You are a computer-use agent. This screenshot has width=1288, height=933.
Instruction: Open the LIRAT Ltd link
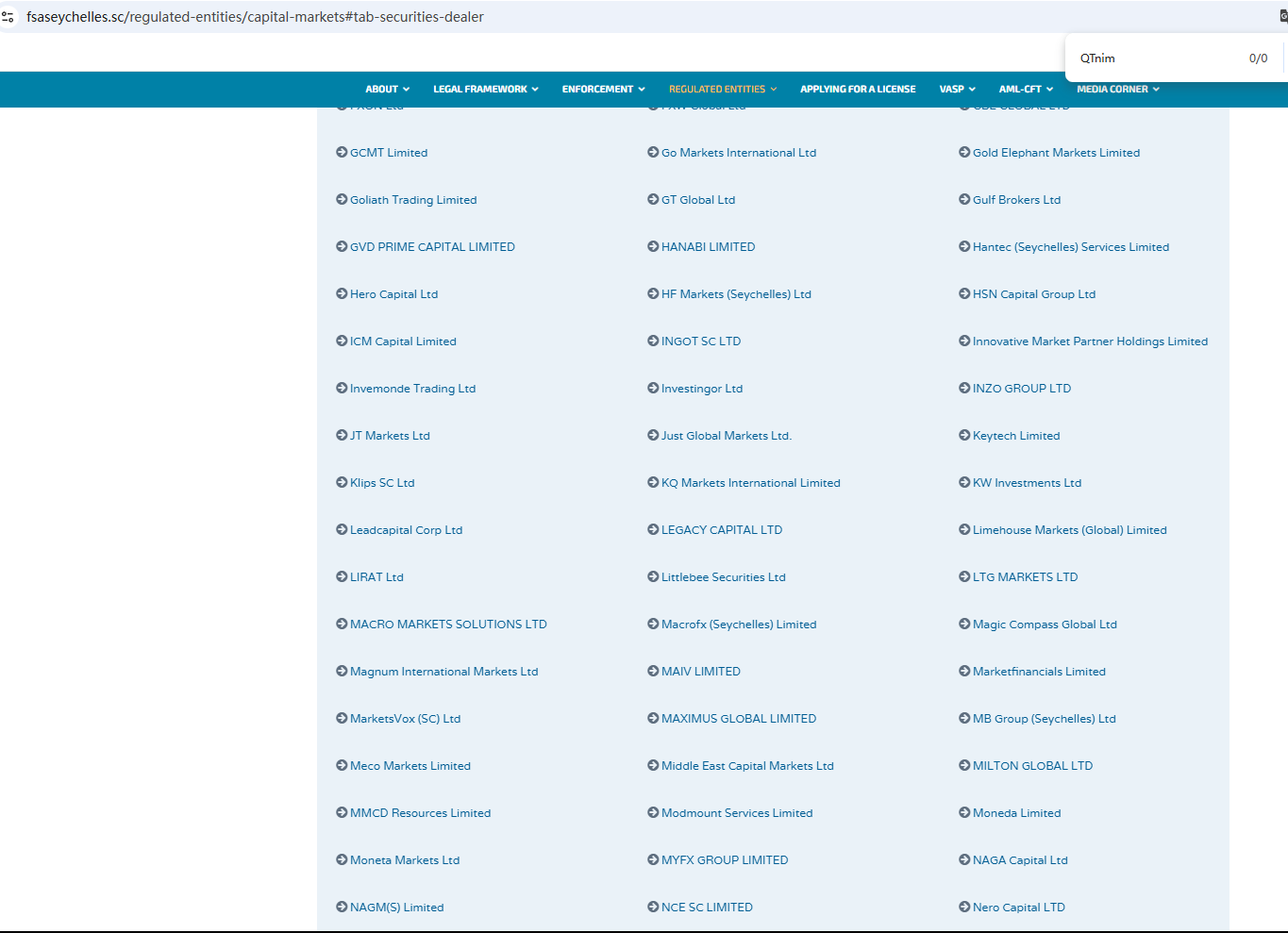[376, 577]
